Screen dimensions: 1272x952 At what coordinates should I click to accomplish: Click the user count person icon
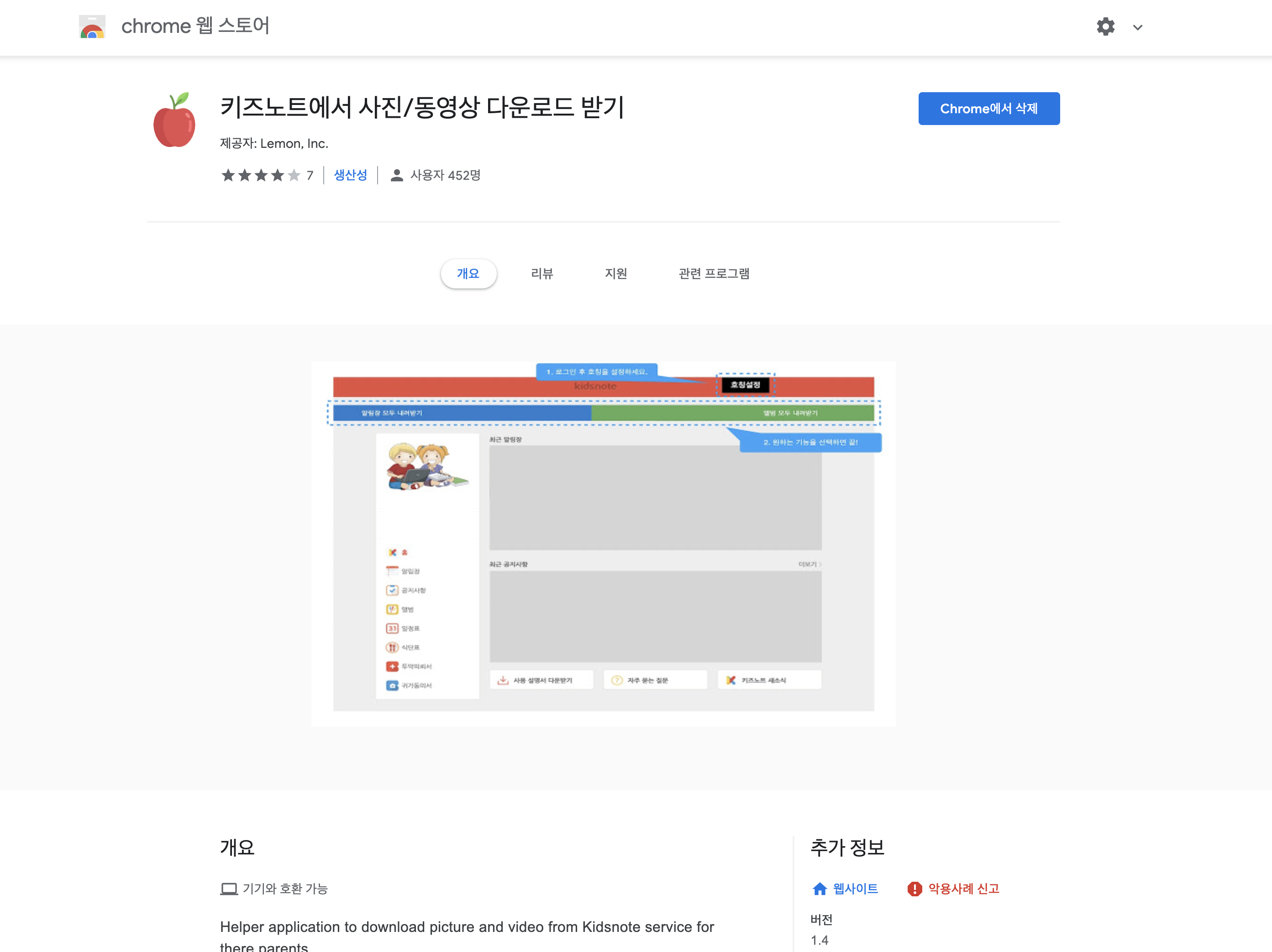(x=396, y=175)
